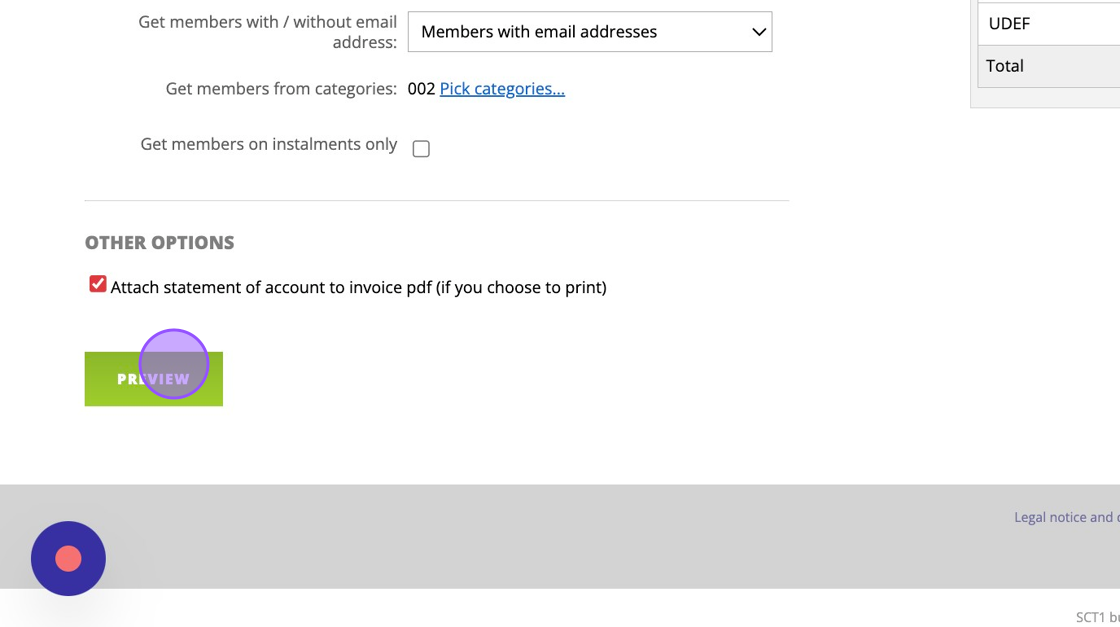Click the '002' category code text
1120x627 pixels.
[421, 89]
